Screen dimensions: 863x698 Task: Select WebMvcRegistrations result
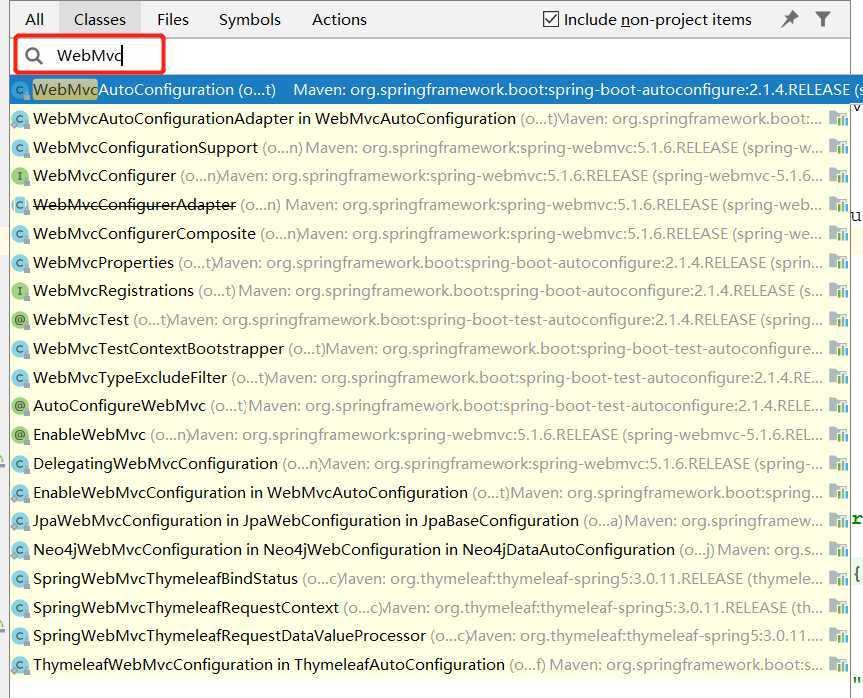pos(430,291)
